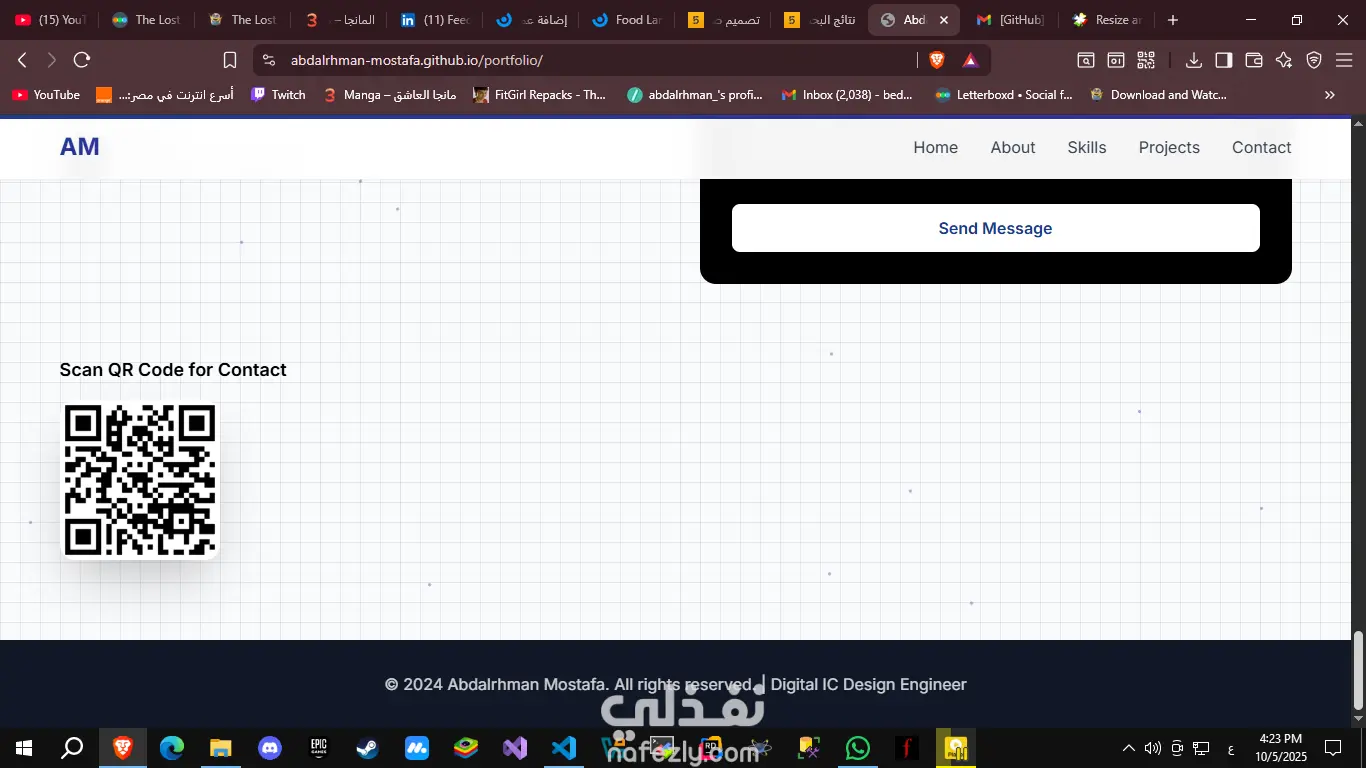Open the Windows notification center
This screenshot has height=768, width=1366.
pos(1332,748)
